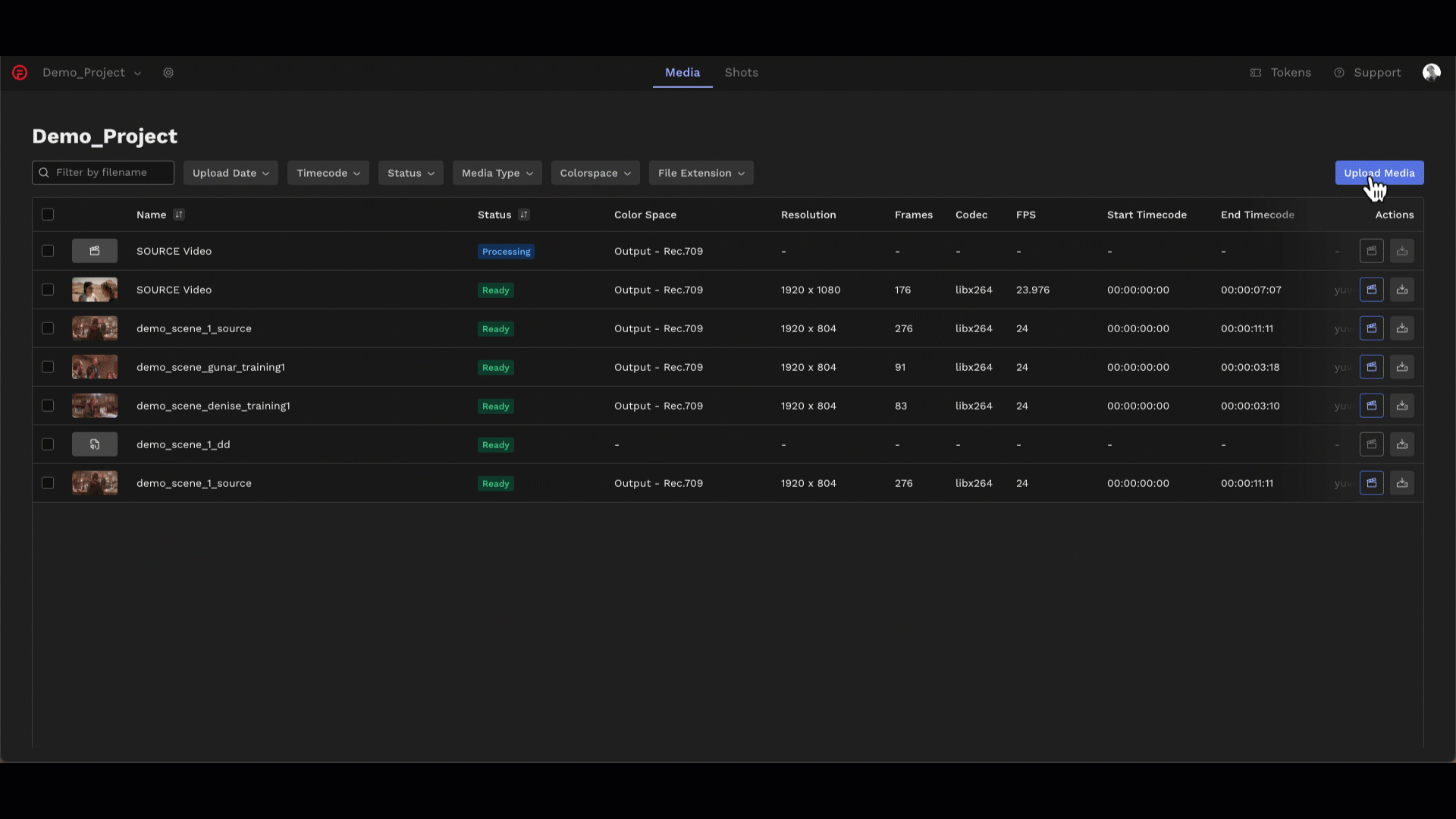
Task: Switch to the Shots tab
Action: (x=741, y=73)
